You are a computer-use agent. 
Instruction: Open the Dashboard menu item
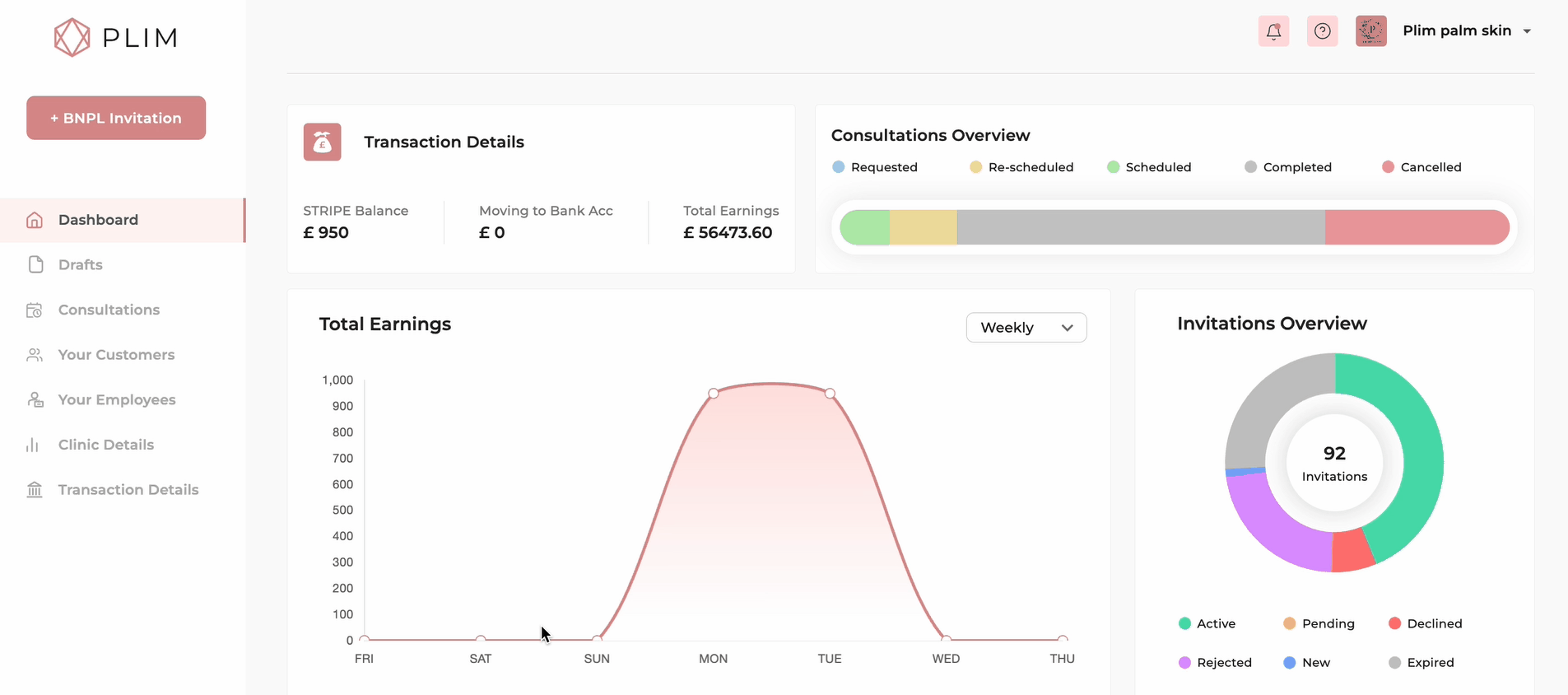(98, 220)
